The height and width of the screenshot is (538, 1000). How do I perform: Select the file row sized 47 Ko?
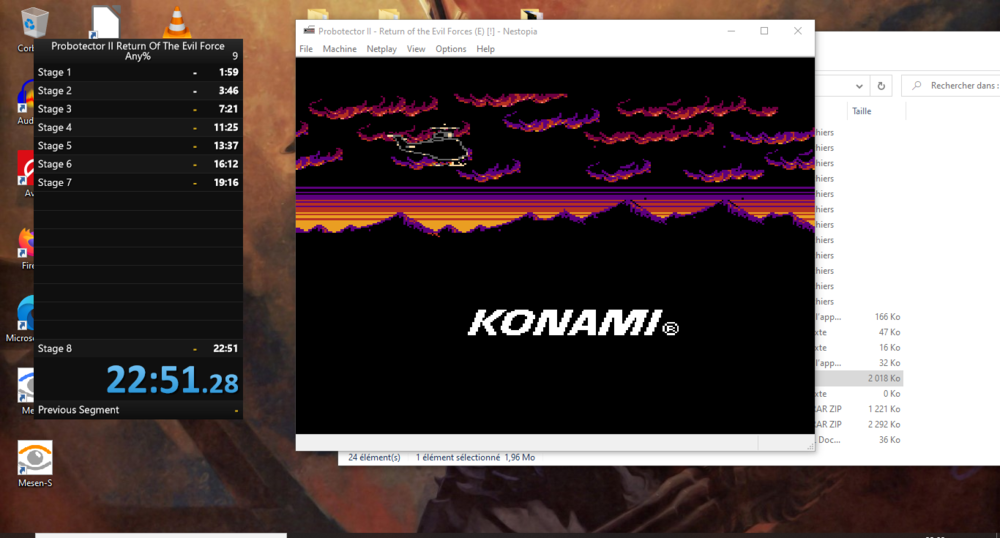click(859, 332)
